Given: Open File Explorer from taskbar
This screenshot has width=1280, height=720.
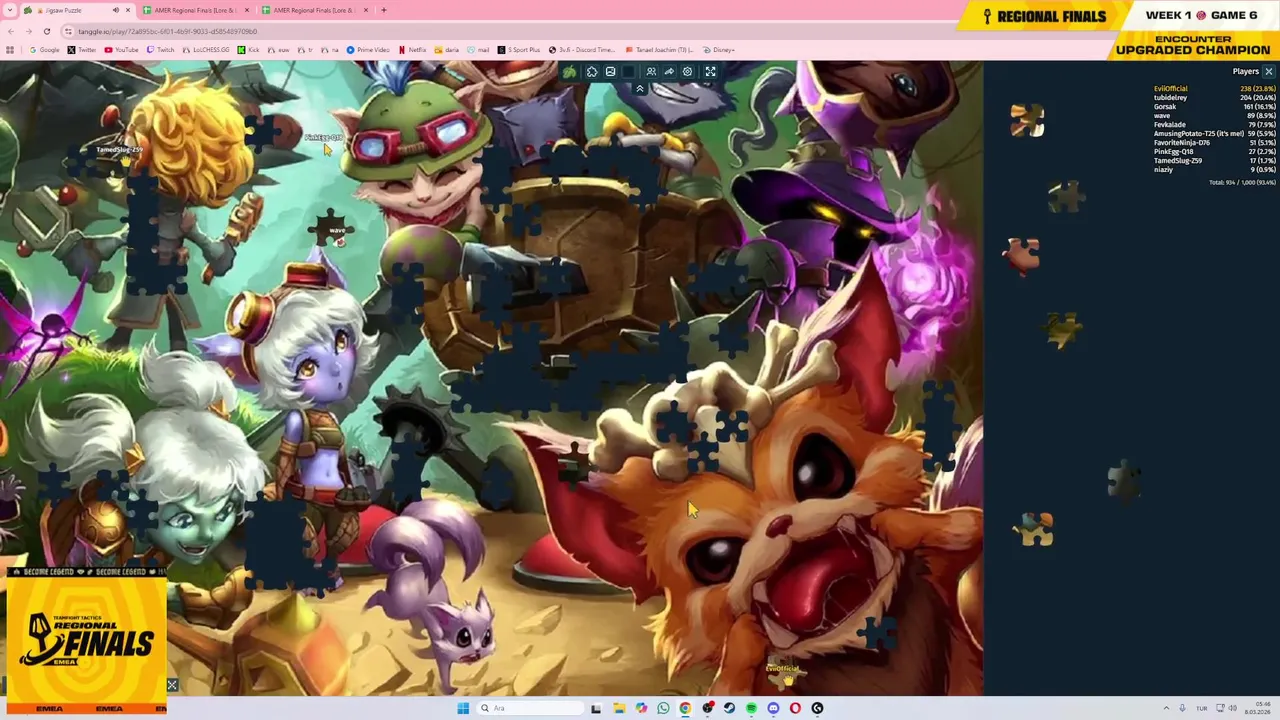Looking at the screenshot, I should (x=619, y=708).
